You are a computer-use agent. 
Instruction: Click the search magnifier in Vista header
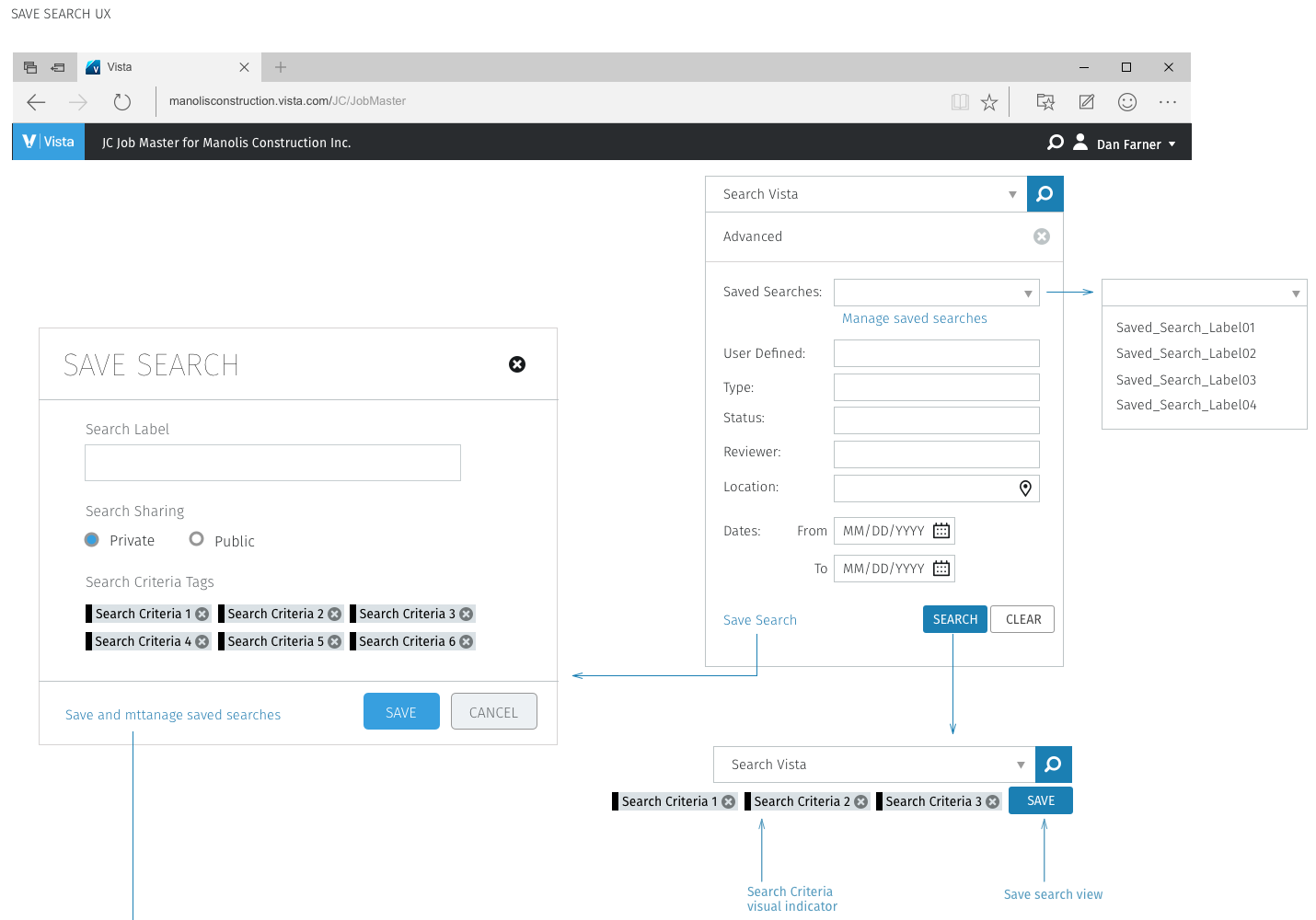coord(1056,143)
